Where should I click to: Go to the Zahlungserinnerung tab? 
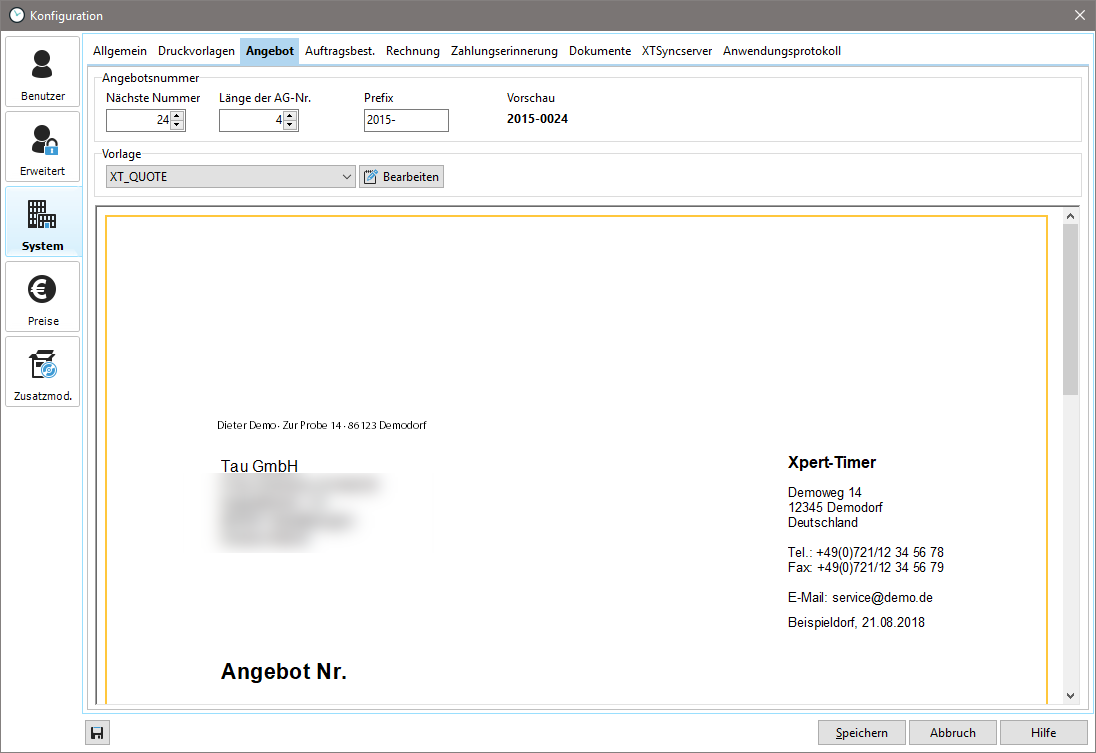(x=504, y=51)
